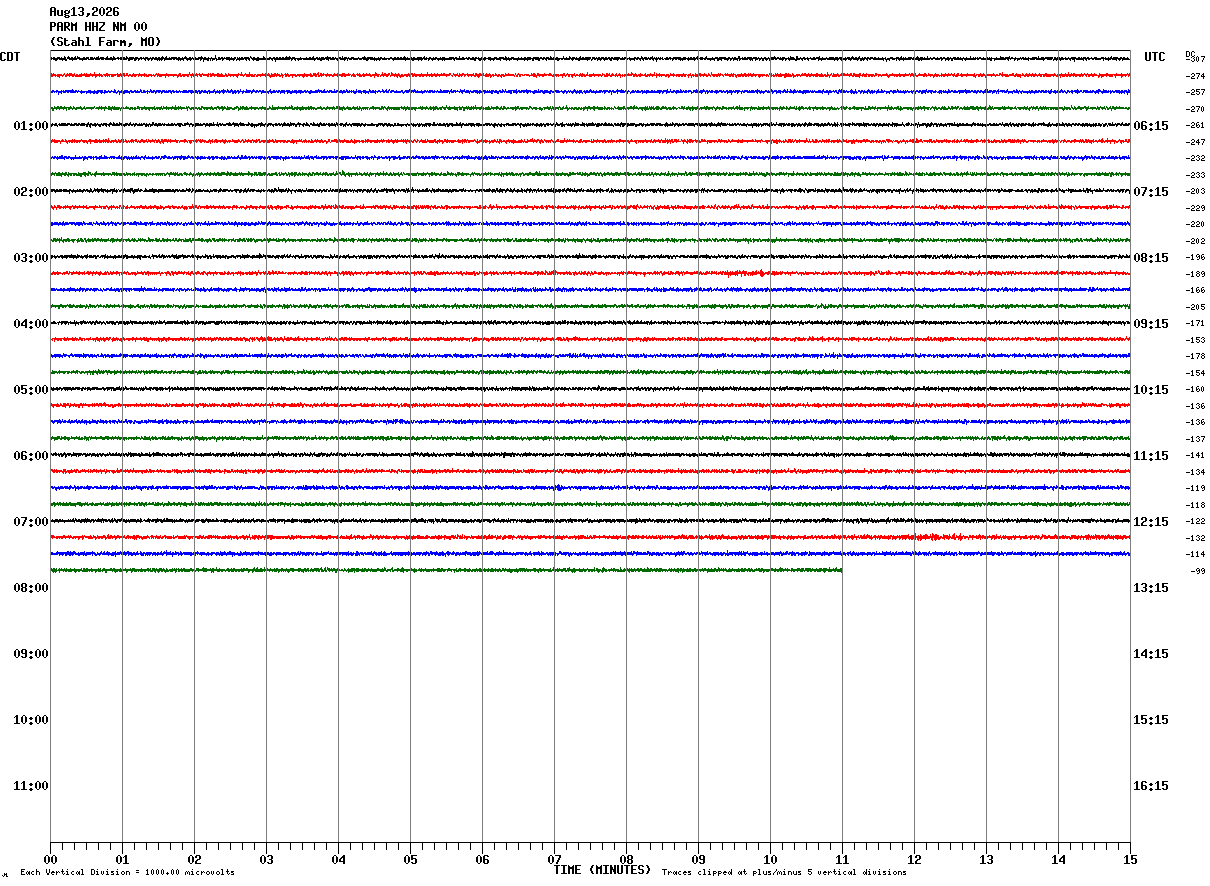
Task: Select the 06:15 UTC time label
Action: click(1151, 126)
